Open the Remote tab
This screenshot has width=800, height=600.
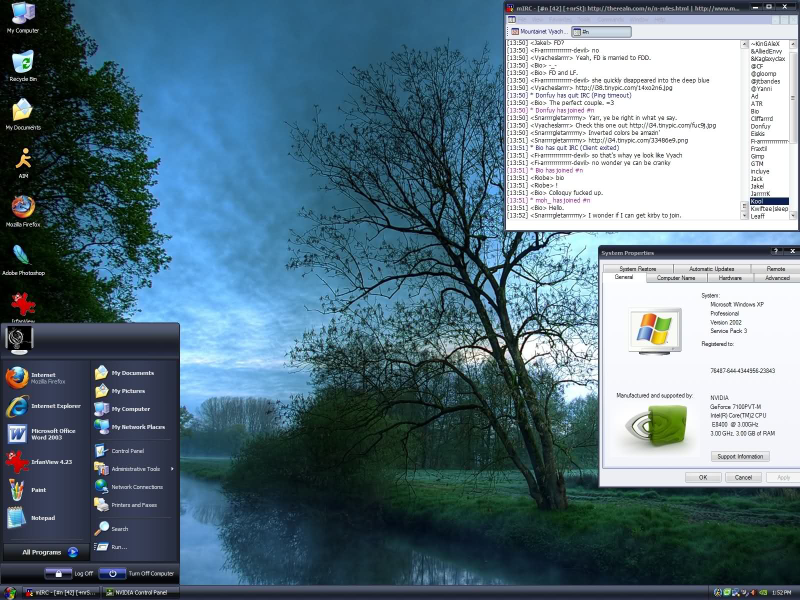point(775,268)
